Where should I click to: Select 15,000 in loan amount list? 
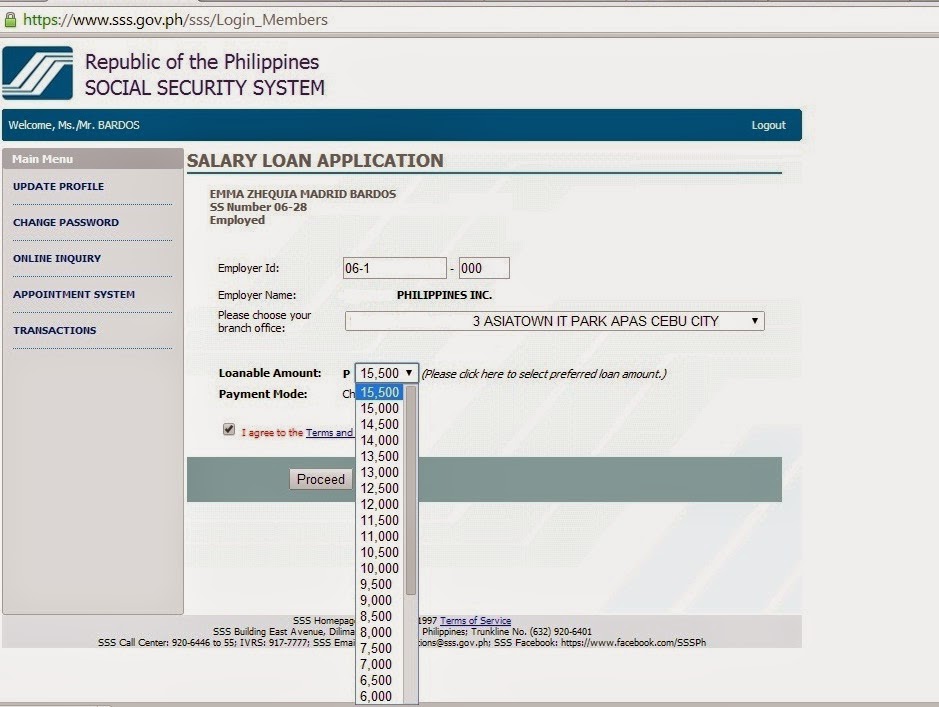(x=380, y=408)
